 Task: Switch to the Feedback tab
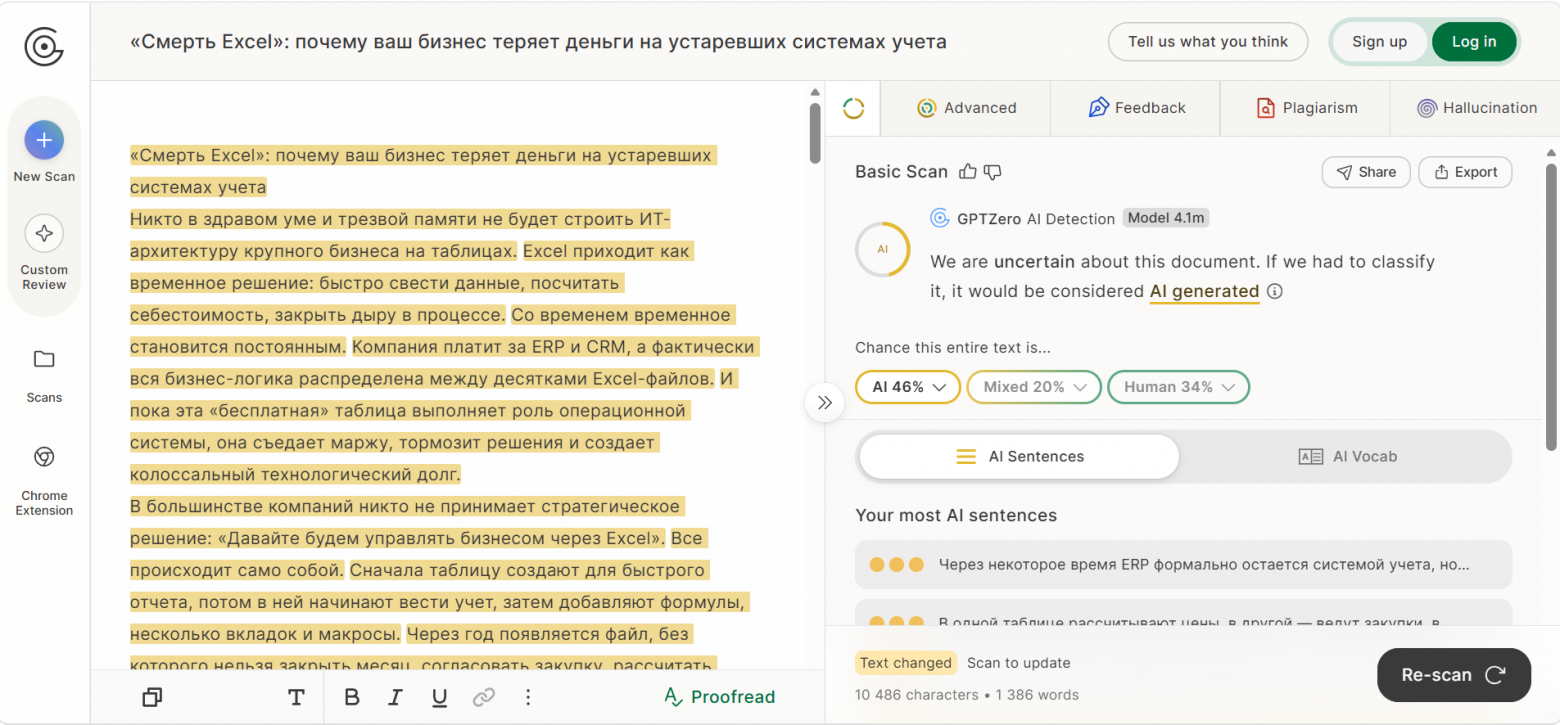pyautogui.click(x=1136, y=108)
